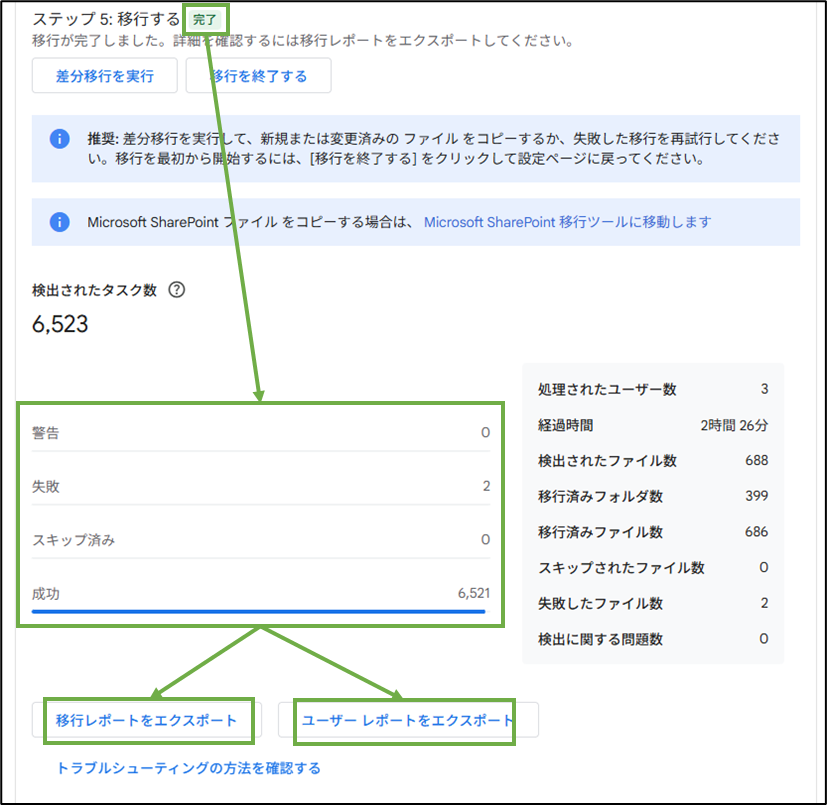Click the blue 成功 progress bar
Screen dimensions: 827x805
pos(258,611)
